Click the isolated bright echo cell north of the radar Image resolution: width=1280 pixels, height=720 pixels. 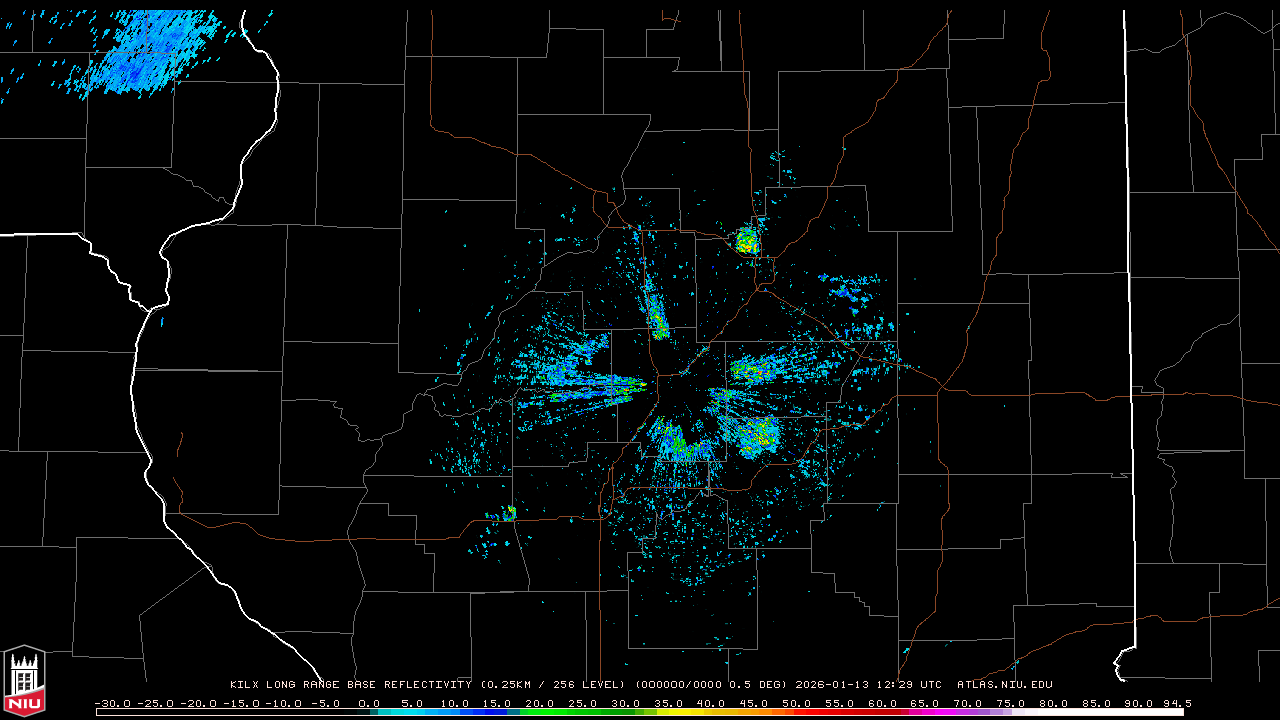coord(746,241)
